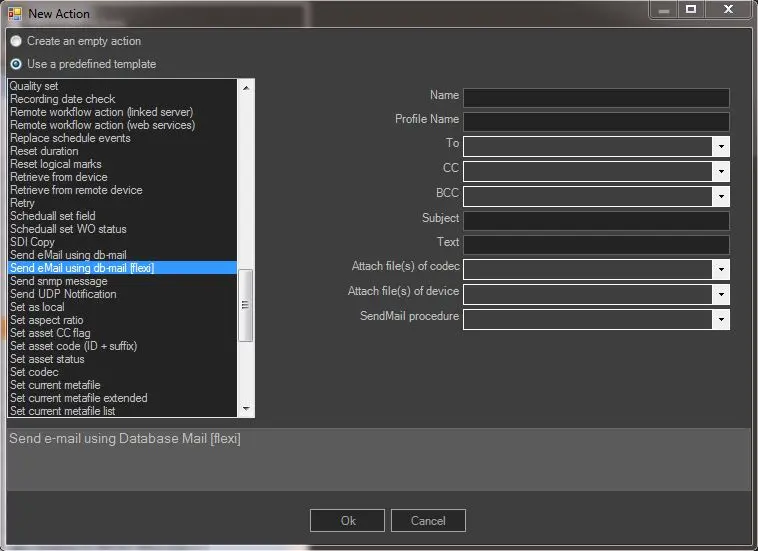Select 'Set aspect ratio' template item
The width and height of the screenshot is (758, 551).
[47, 320]
